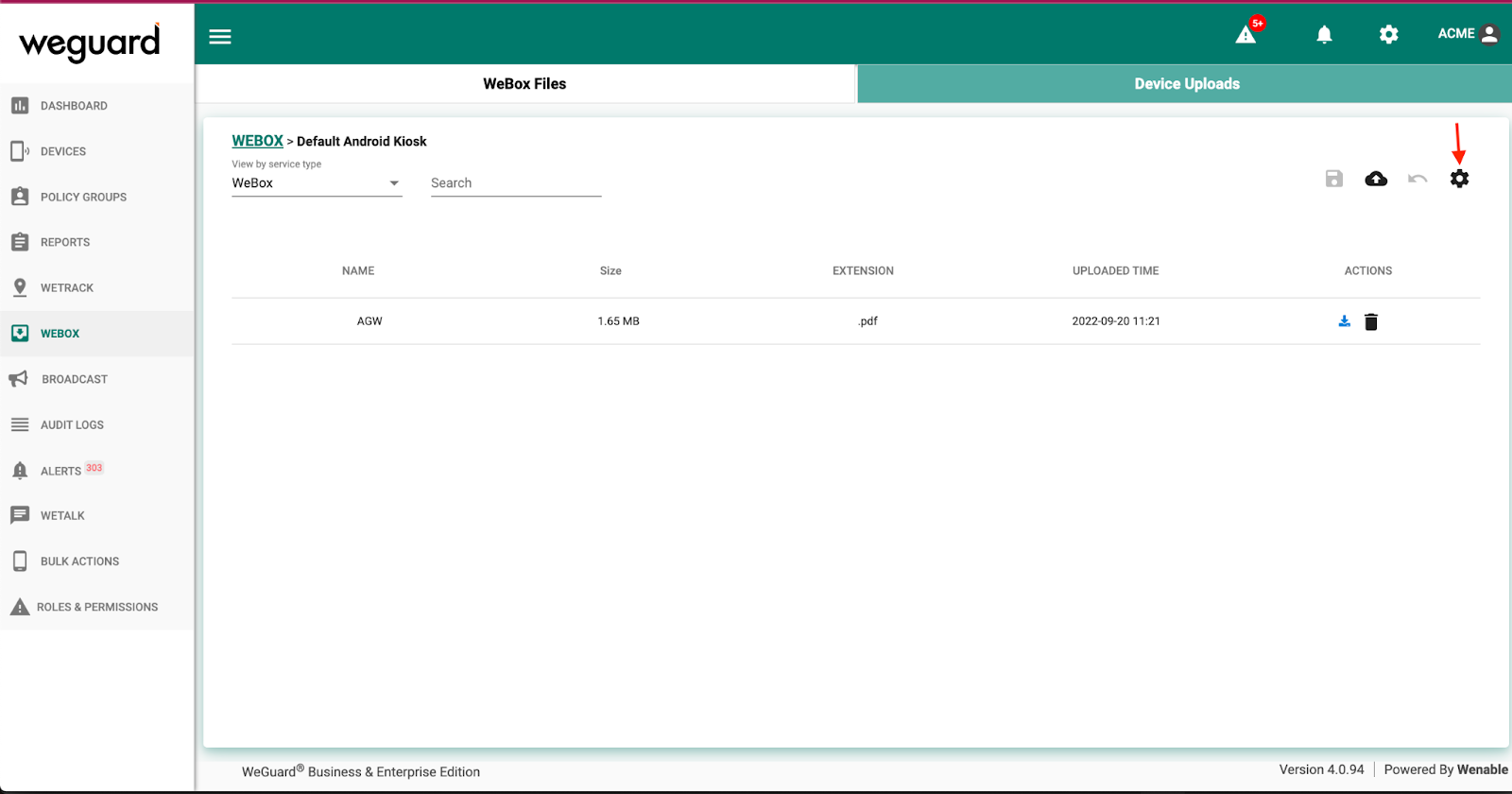Click the 303 alerts count badge
Screen dimensions: 1512x794
click(x=94, y=468)
